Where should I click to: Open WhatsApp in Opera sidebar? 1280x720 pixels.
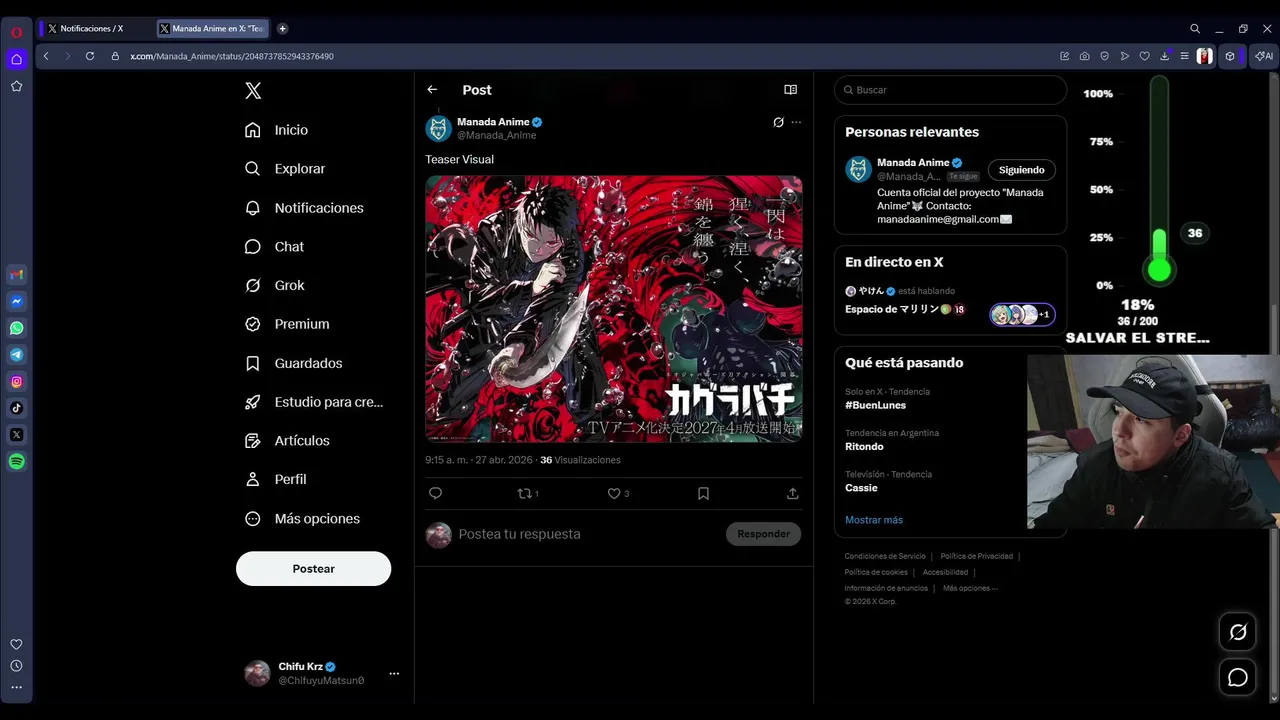16,328
